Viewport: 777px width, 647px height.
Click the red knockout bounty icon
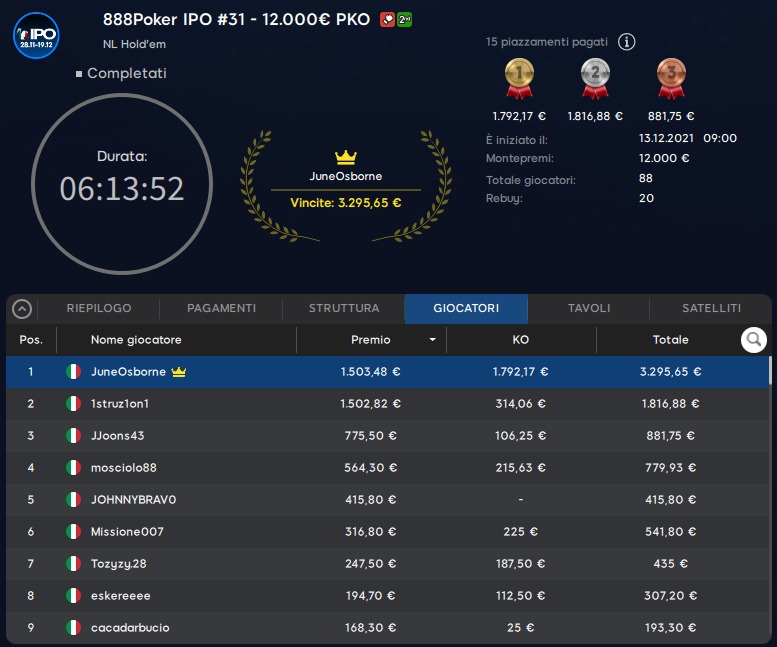click(387, 19)
